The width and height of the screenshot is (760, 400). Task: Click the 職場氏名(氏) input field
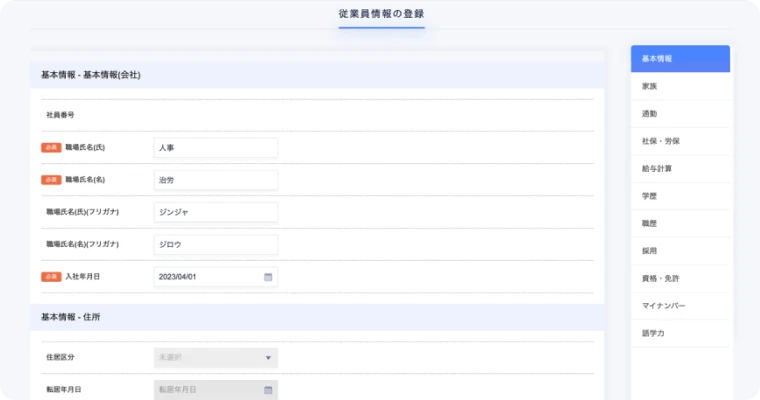tap(216, 148)
